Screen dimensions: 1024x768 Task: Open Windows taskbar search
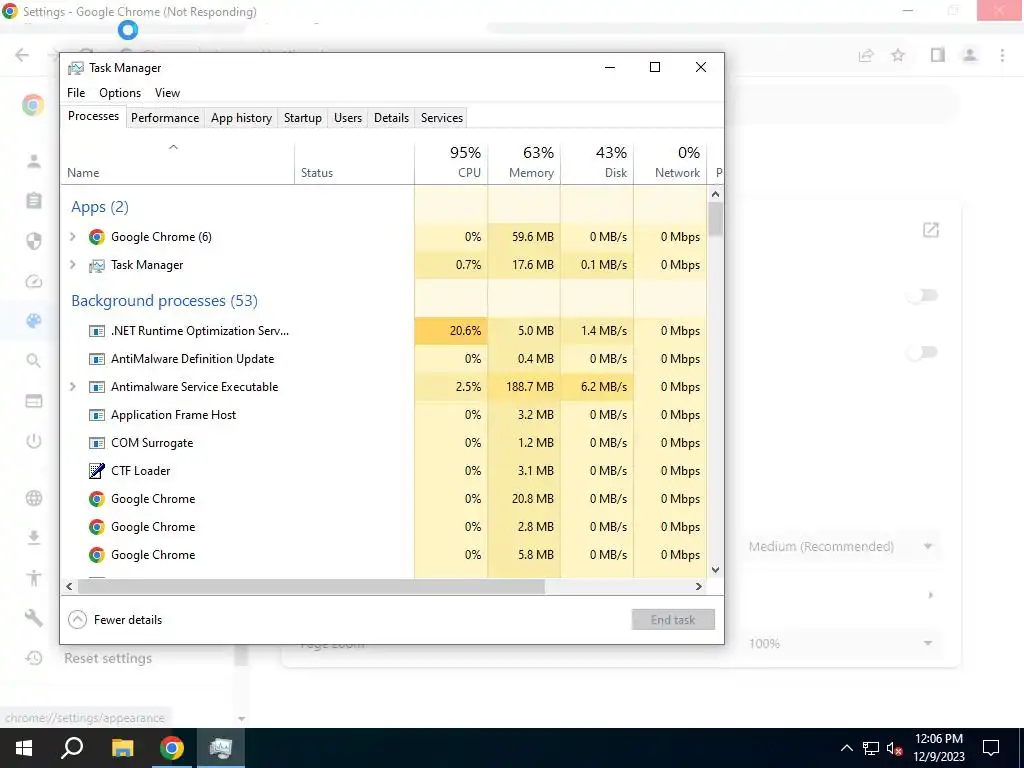(x=72, y=748)
